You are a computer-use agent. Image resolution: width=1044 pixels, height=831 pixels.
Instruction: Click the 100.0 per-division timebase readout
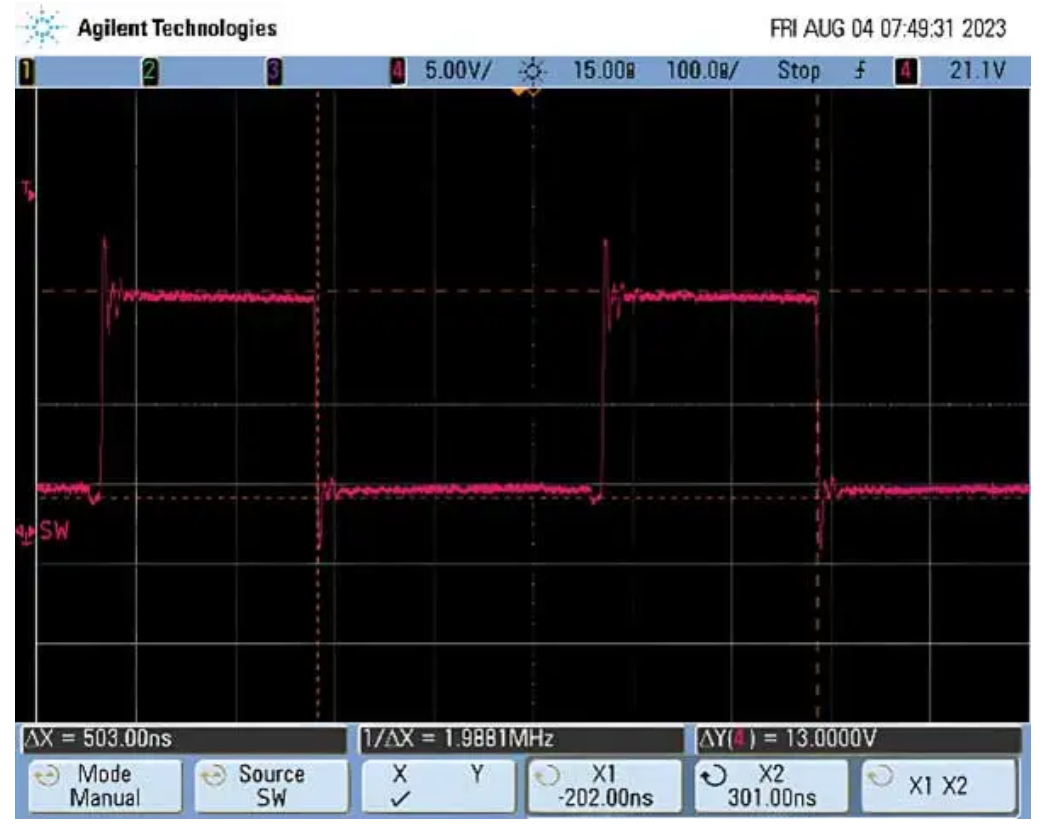tap(702, 71)
